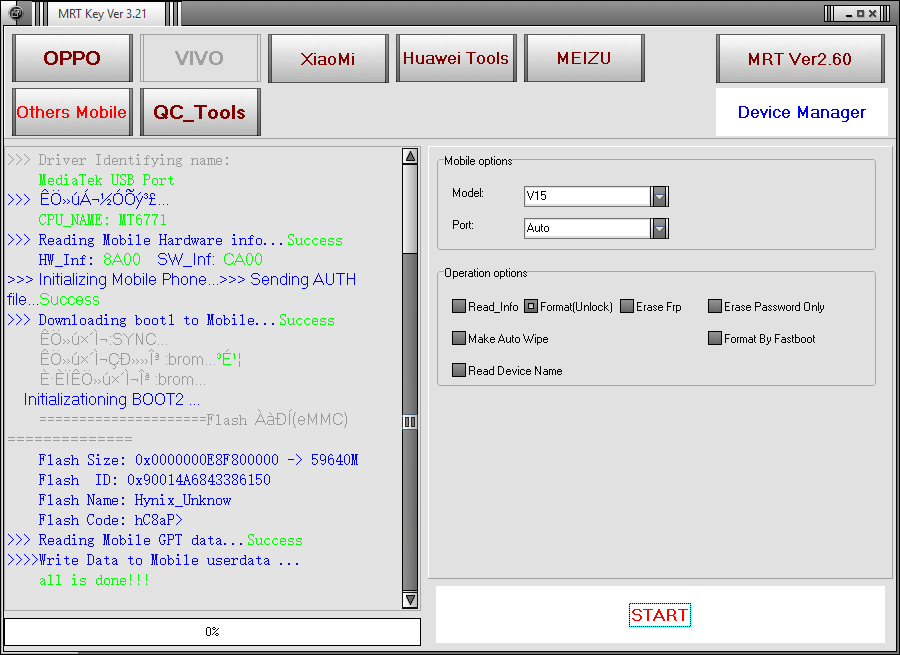Enable the Read_Info checkbox
Screen dimensions: 900x655
coord(459,307)
